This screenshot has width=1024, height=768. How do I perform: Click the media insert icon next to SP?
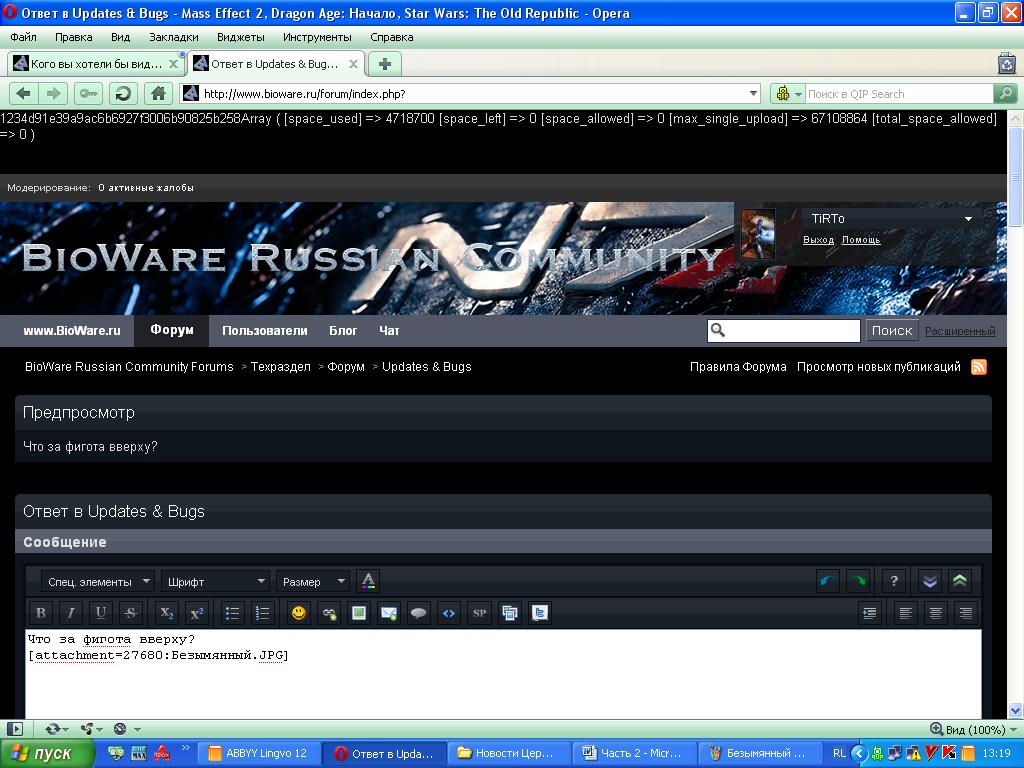pos(509,613)
